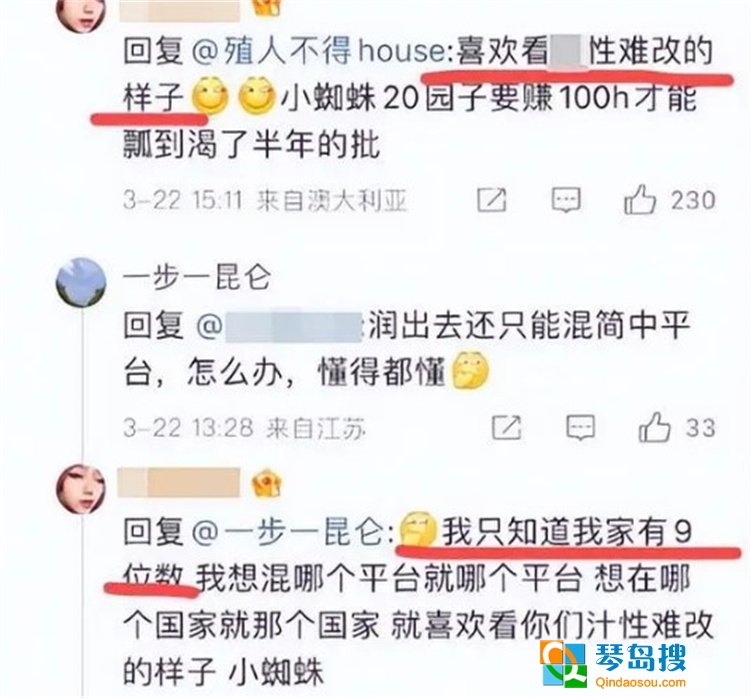Viewport: 750px width, 698px height.
Task: Select the timestamp 3-22 15:11
Action: pyautogui.click(x=184, y=199)
